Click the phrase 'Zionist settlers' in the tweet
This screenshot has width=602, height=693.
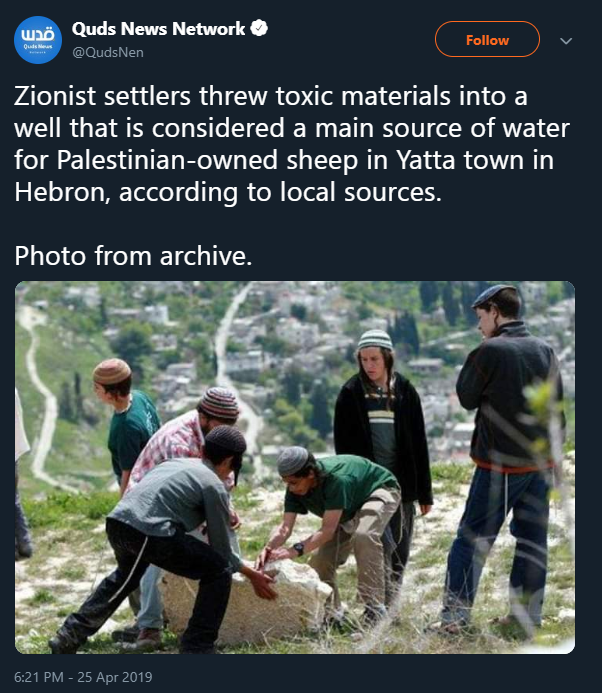pyautogui.click(x=102, y=96)
